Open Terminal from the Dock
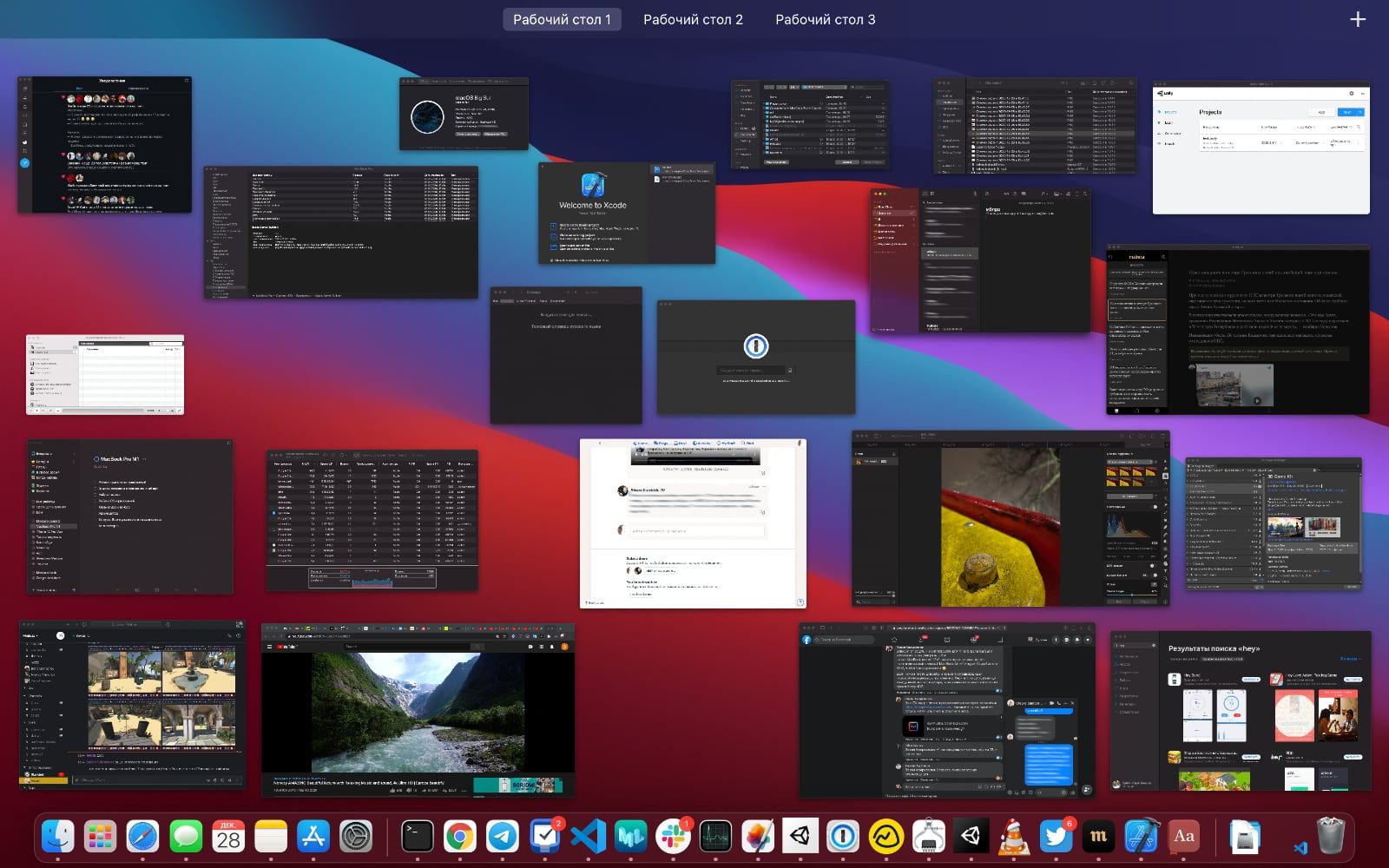1389x868 pixels. point(418,837)
